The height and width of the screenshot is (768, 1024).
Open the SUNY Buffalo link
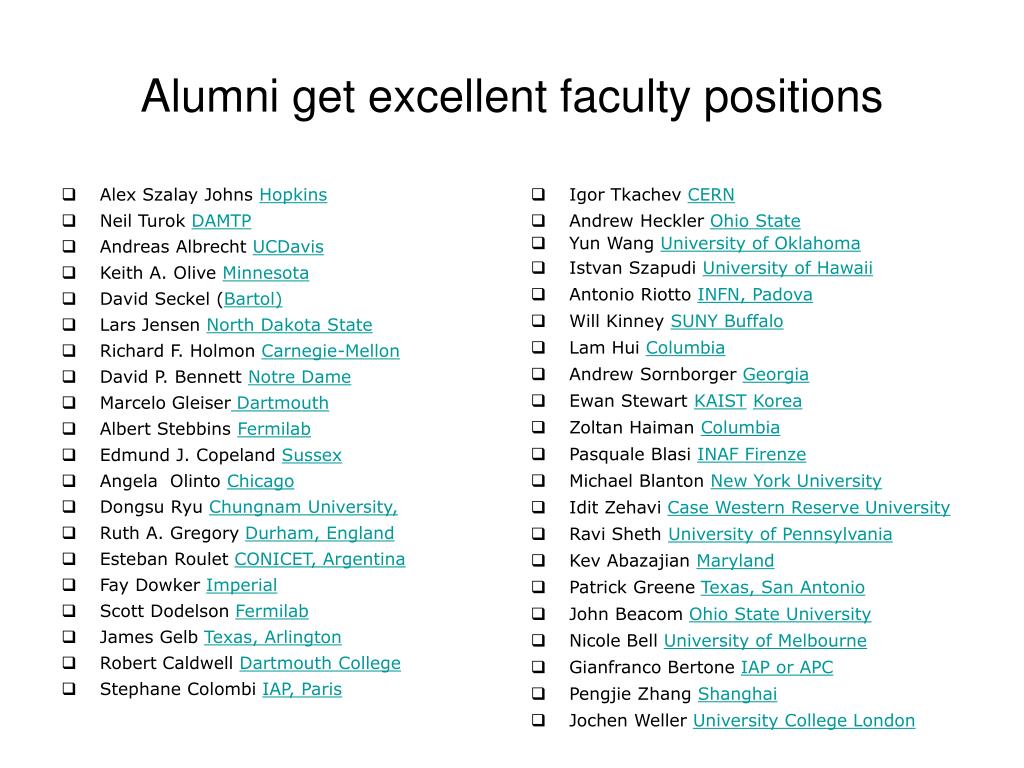pos(727,321)
